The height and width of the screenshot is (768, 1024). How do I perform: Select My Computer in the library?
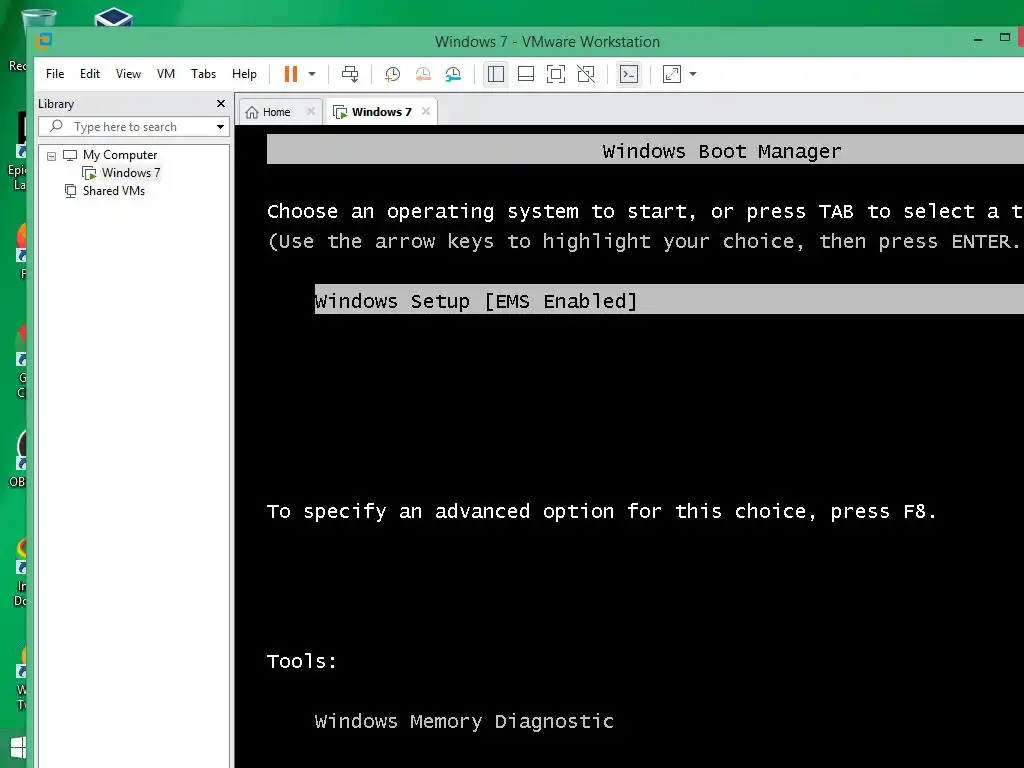pos(120,155)
